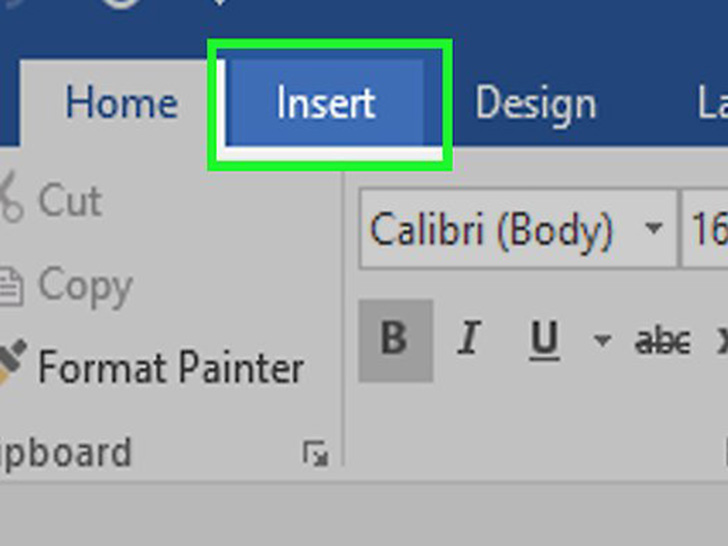Open the Insert ribbon tab

pos(326,104)
